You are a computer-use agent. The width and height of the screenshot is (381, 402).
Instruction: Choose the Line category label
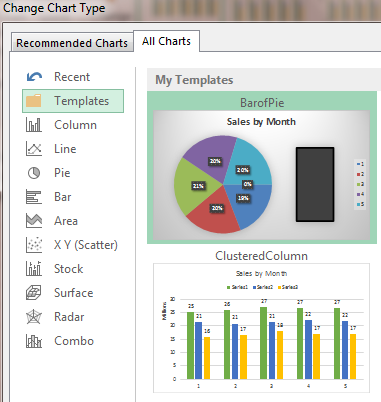pos(65,149)
